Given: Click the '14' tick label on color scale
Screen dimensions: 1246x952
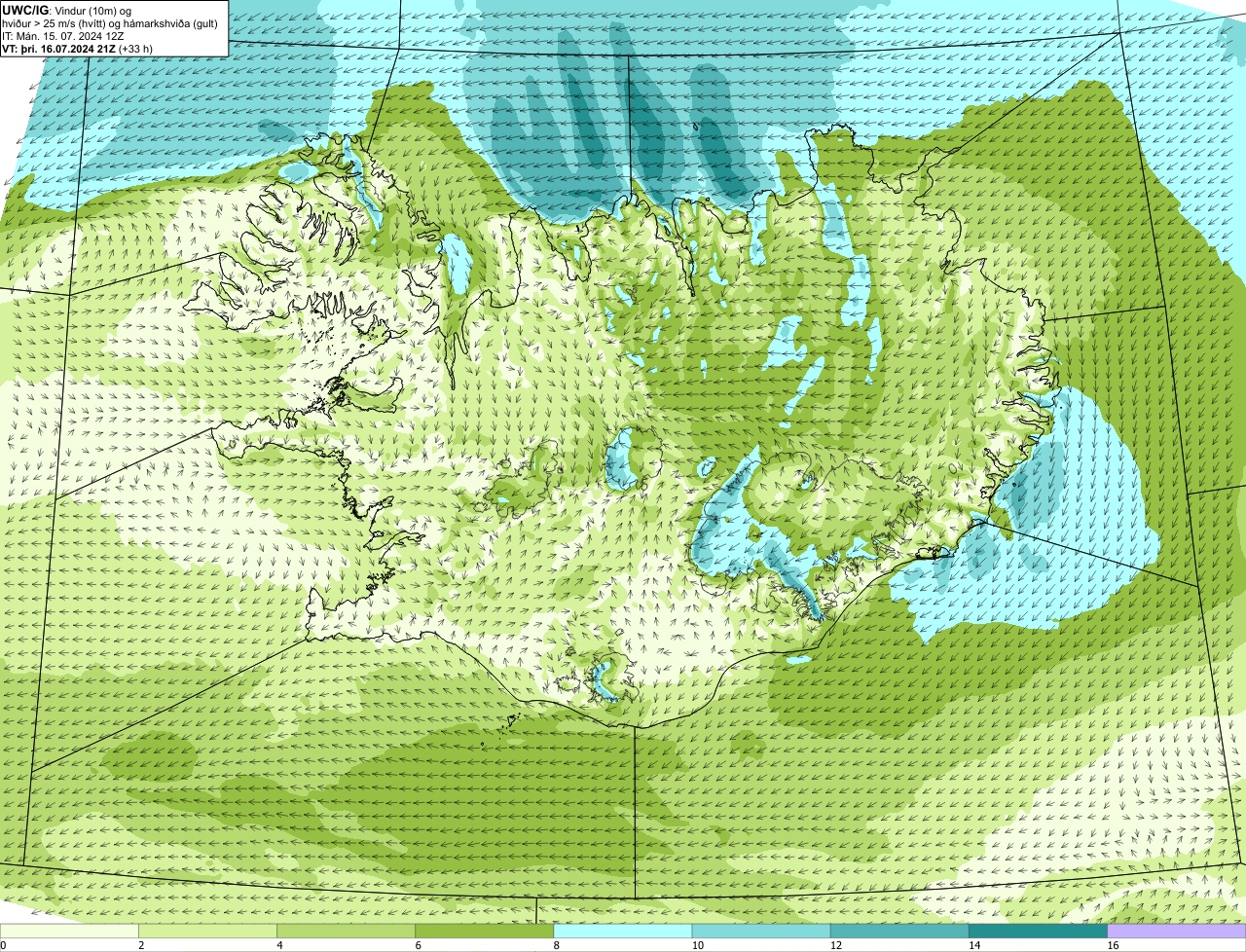Looking at the screenshot, I should pos(973,945).
